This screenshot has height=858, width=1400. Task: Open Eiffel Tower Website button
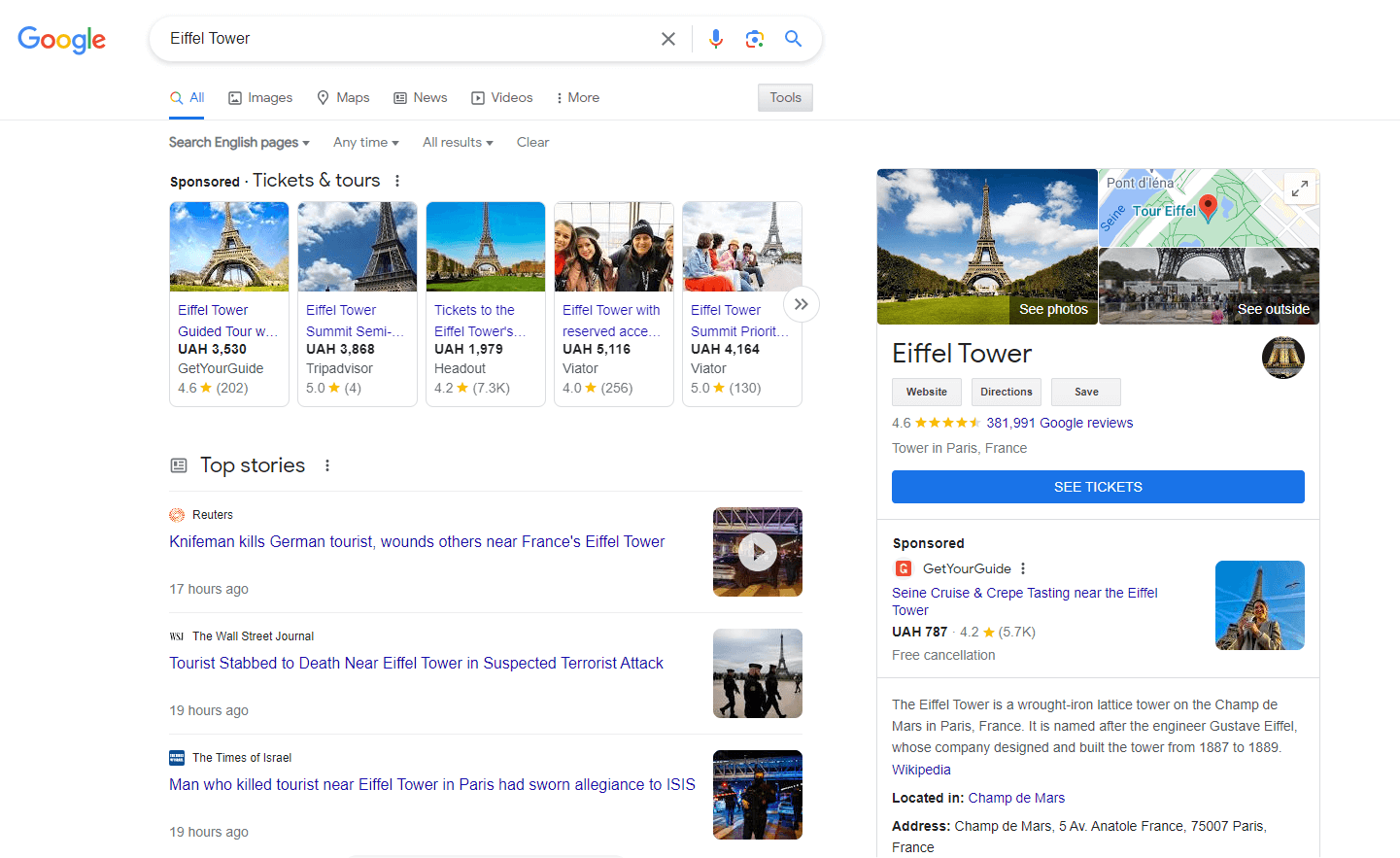[927, 393]
